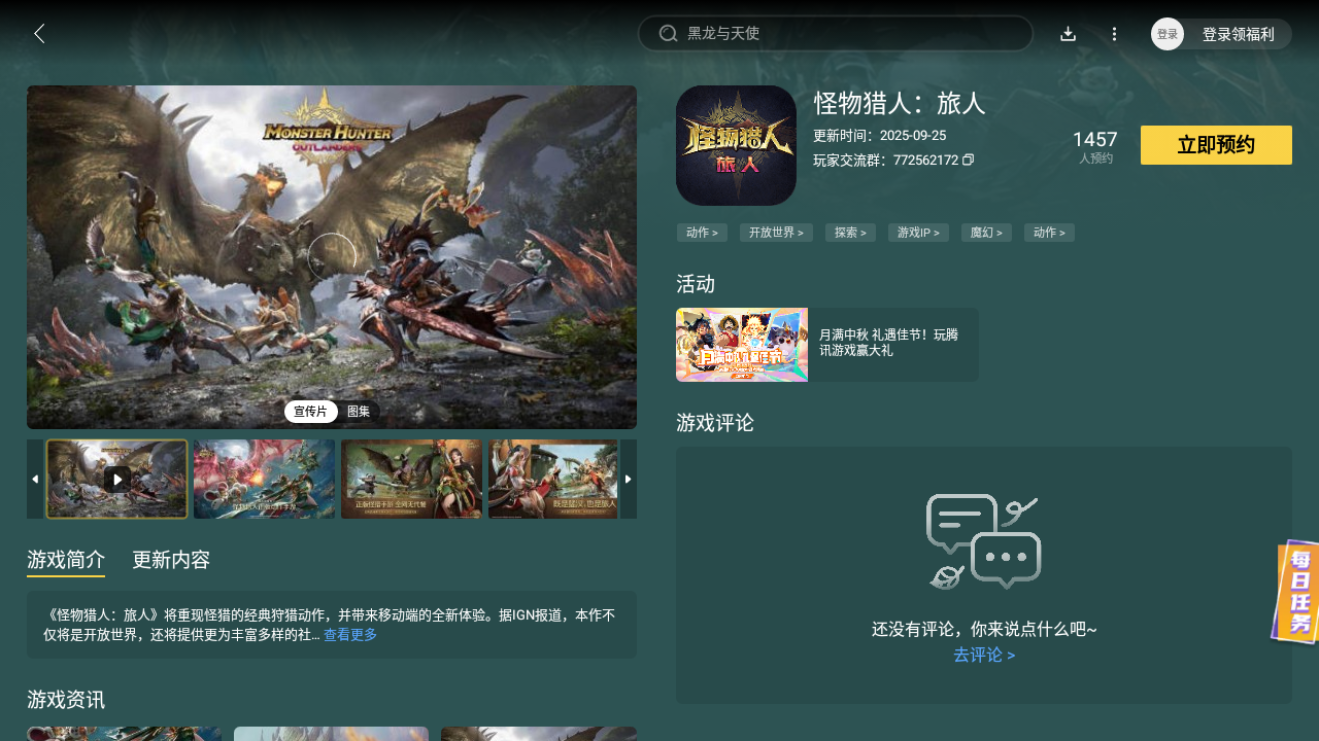Select the second thumbnail with pink dragon

click(264, 479)
